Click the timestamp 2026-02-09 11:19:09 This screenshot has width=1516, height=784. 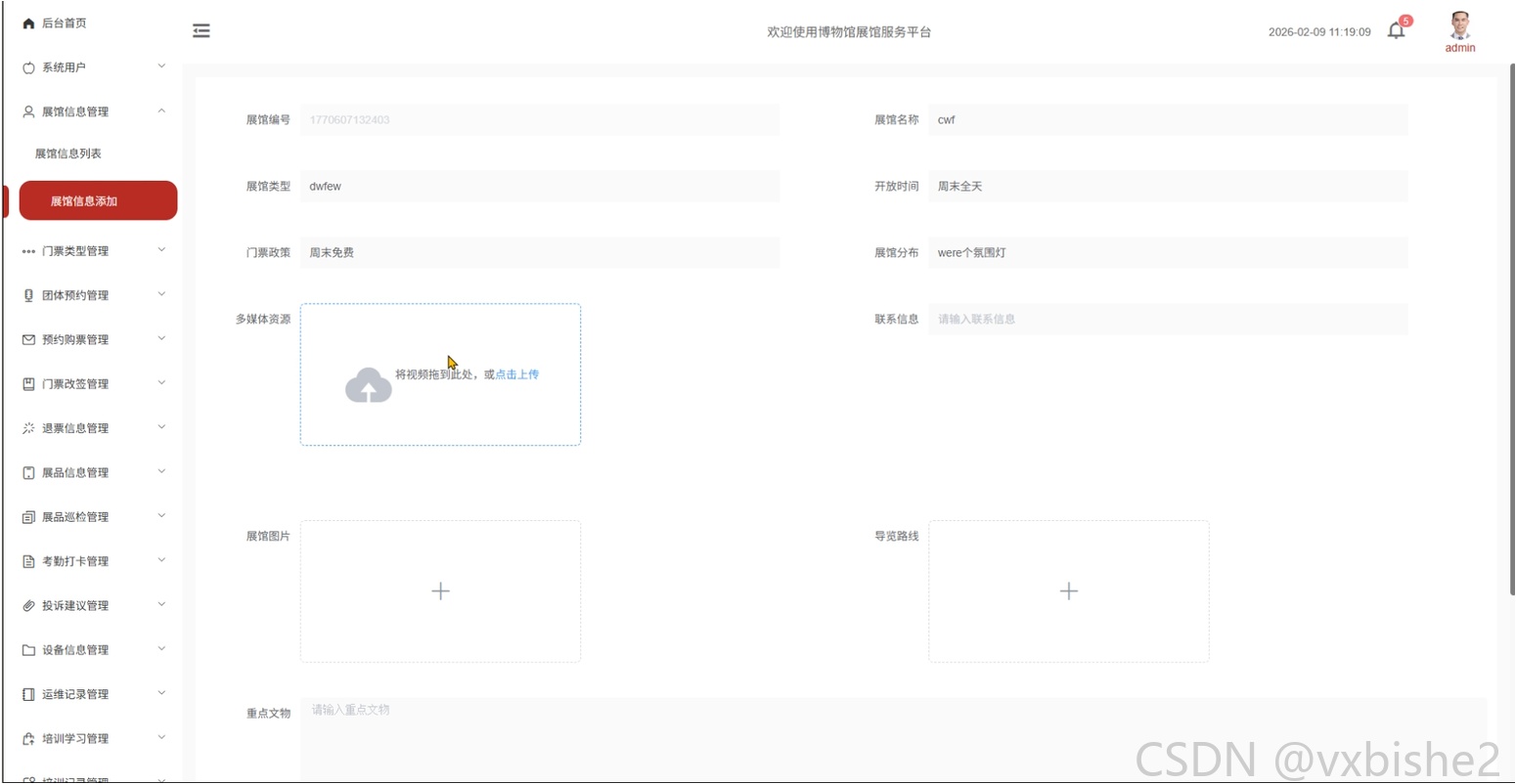pos(1319,32)
